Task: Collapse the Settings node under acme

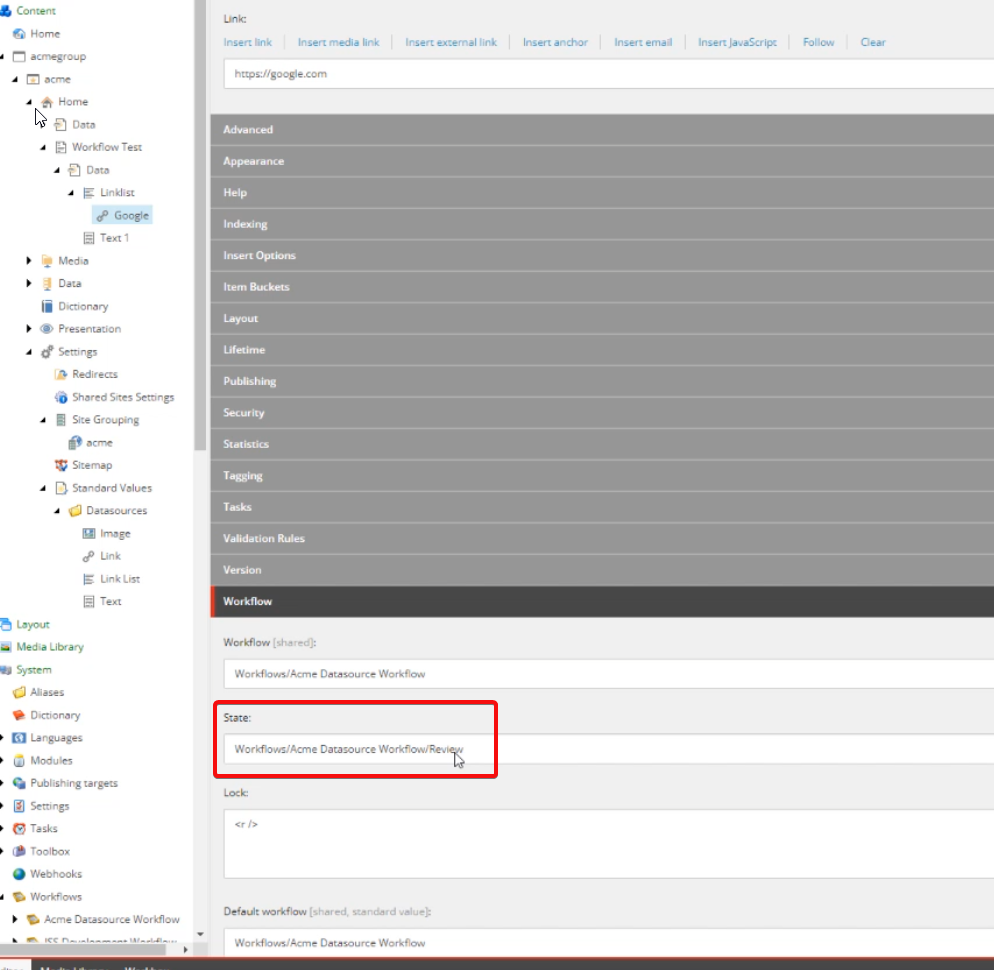Action: (29, 352)
